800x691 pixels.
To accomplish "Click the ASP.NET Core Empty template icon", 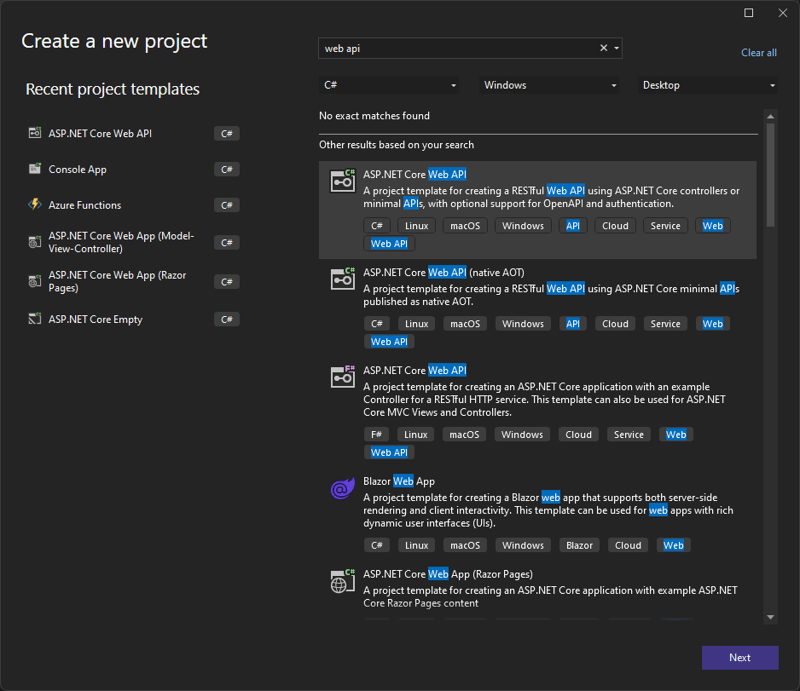I will (35, 319).
